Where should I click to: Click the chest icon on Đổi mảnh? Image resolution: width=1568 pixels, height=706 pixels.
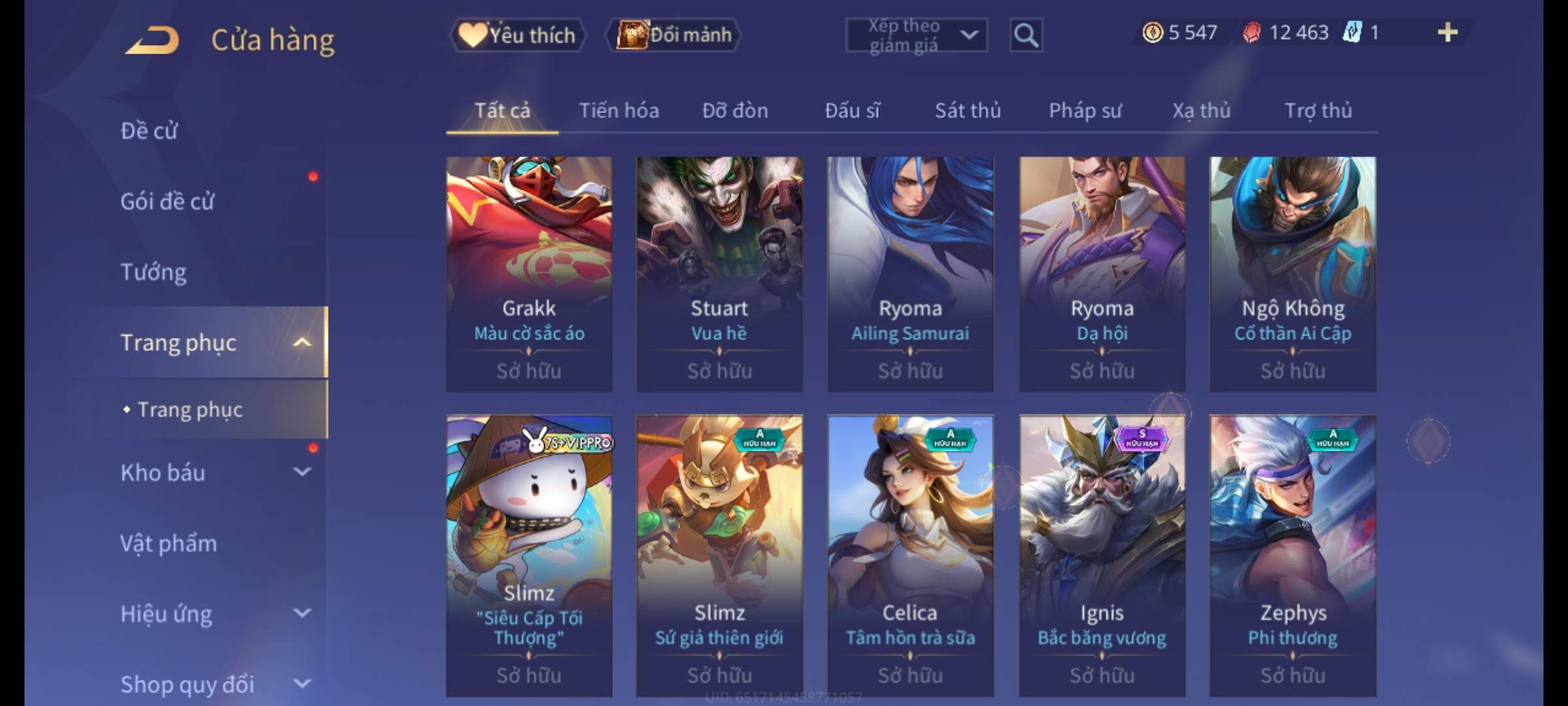click(x=632, y=35)
